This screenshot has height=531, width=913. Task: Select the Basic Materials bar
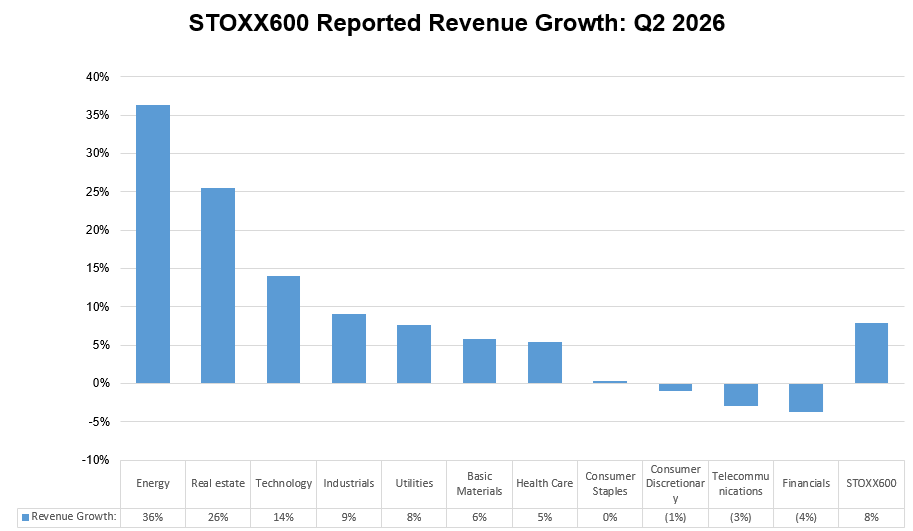479,361
